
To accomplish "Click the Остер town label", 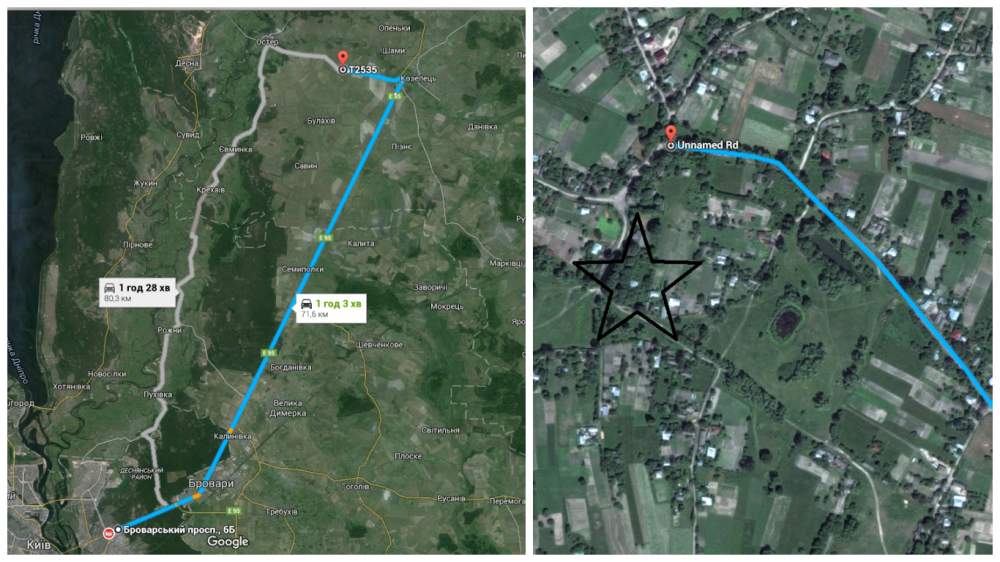I will 267,41.
